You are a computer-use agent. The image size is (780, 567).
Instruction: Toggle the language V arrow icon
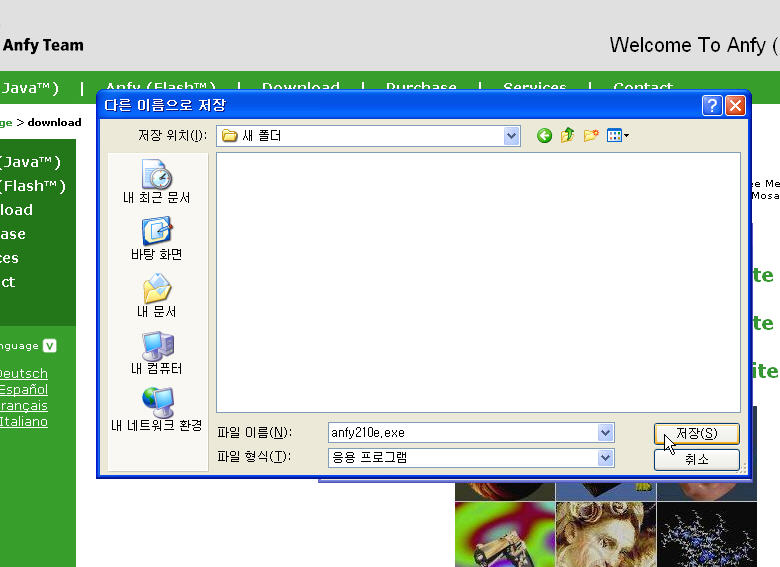(49, 346)
